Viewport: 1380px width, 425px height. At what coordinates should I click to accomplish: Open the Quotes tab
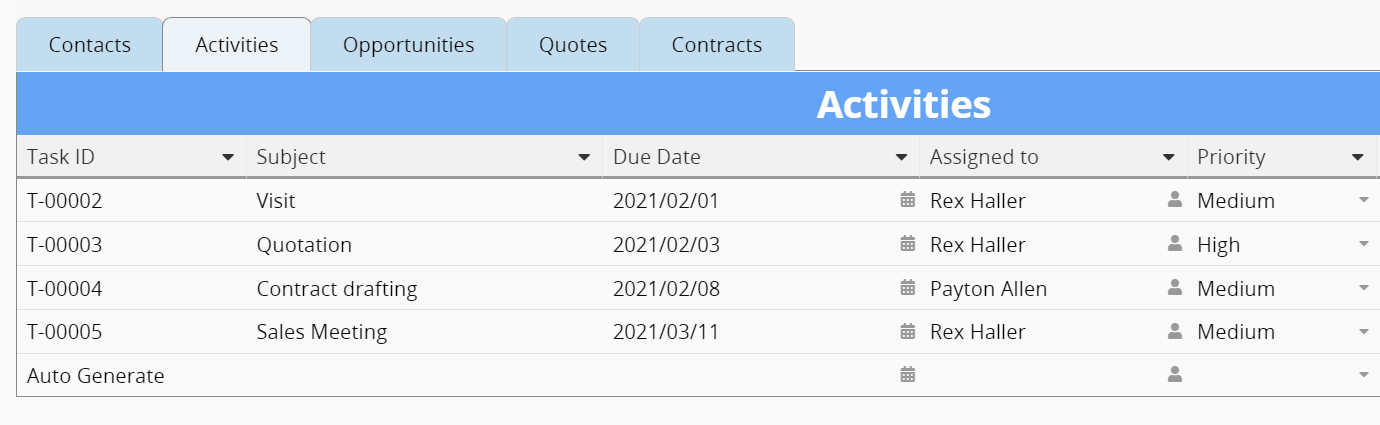point(573,45)
